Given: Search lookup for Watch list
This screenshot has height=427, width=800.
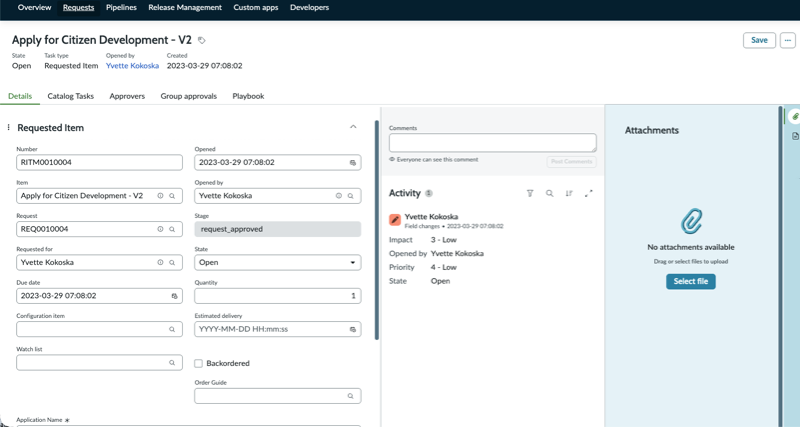Looking at the screenshot, I should point(172,363).
